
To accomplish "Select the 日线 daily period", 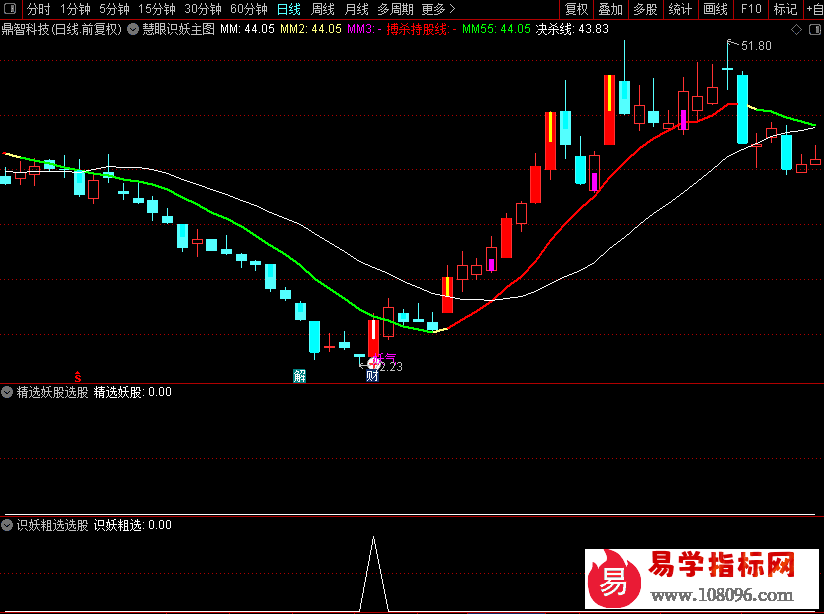I will (289, 9).
